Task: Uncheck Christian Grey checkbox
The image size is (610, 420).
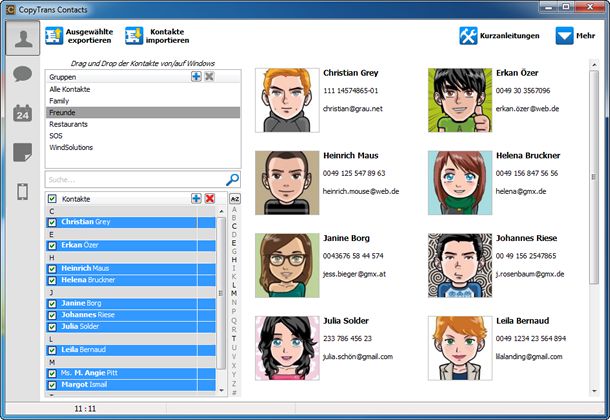Action: point(52,222)
